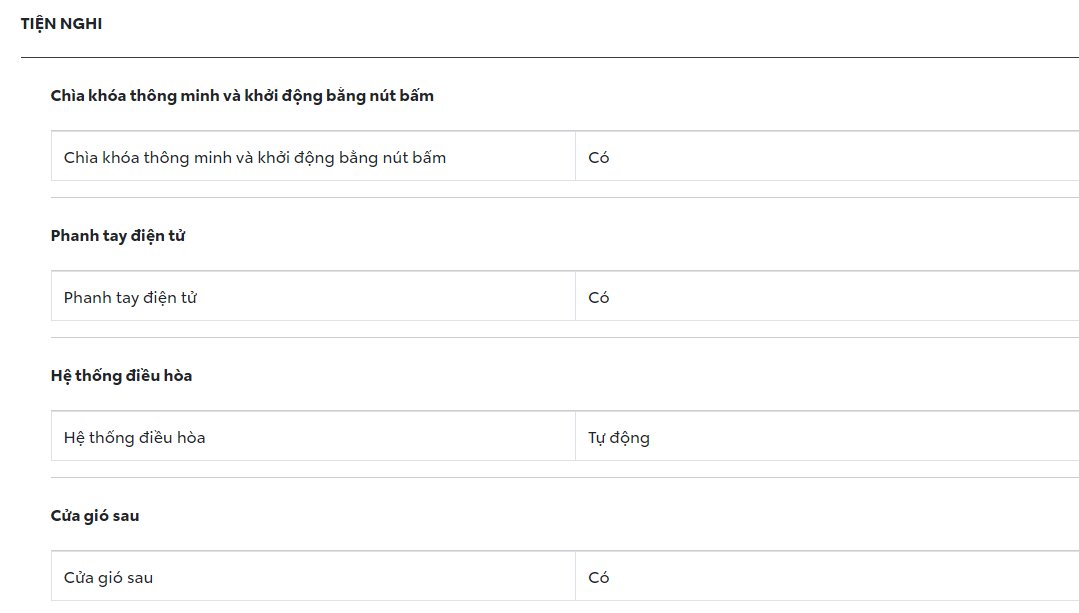Click the Có value for Phanh tay điện tử
Viewport: 1079px width, 613px height.
(x=599, y=298)
